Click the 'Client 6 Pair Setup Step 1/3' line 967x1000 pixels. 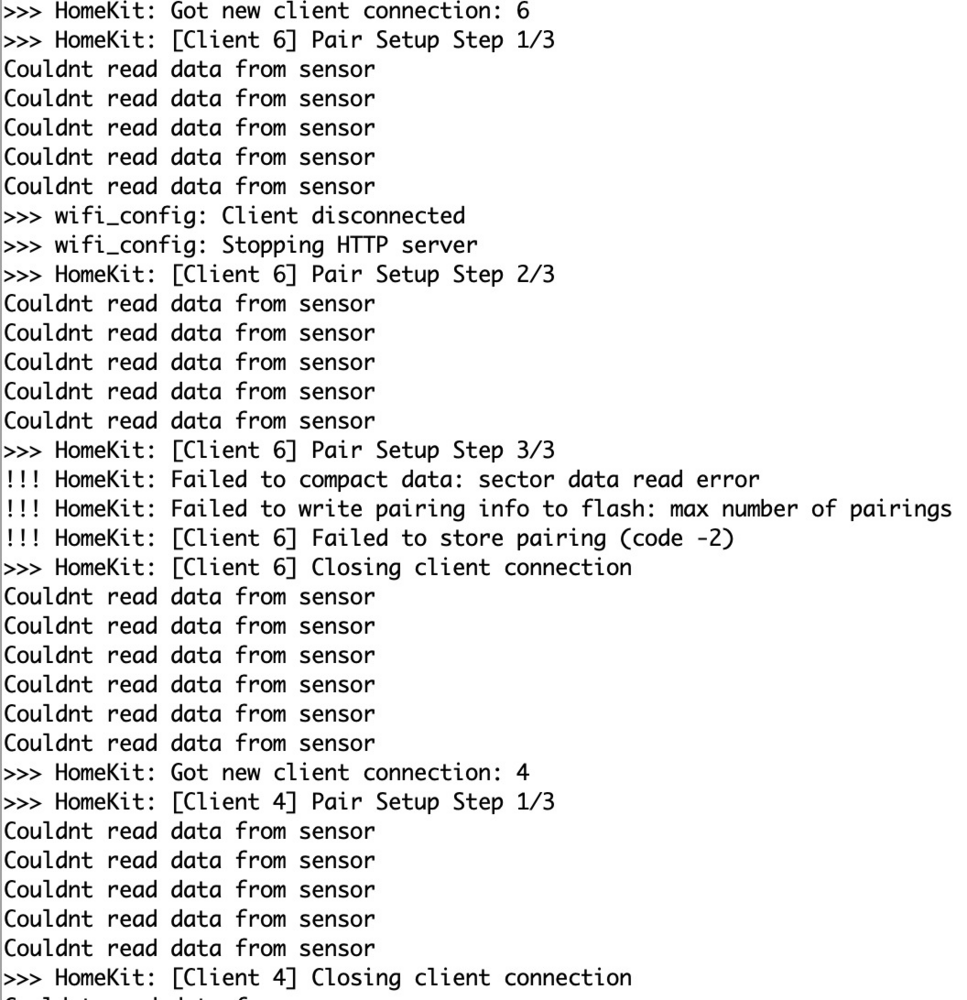(279, 40)
